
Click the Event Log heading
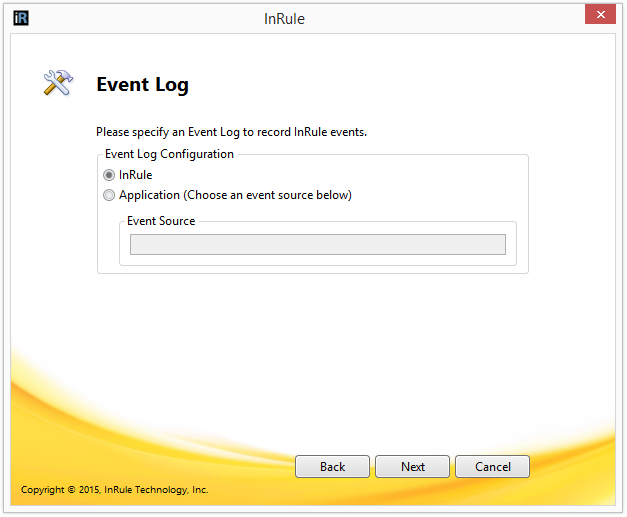click(x=142, y=85)
